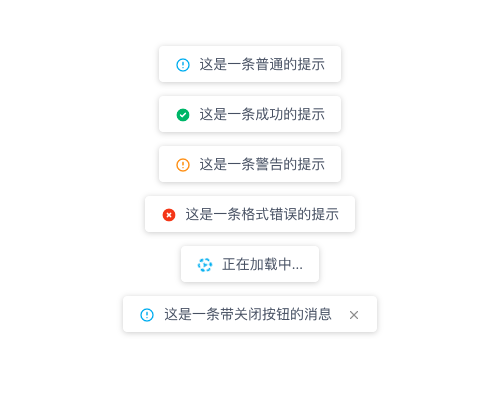Click the text 这是一条普通的提示
The width and height of the screenshot is (492, 393).
(262, 64)
